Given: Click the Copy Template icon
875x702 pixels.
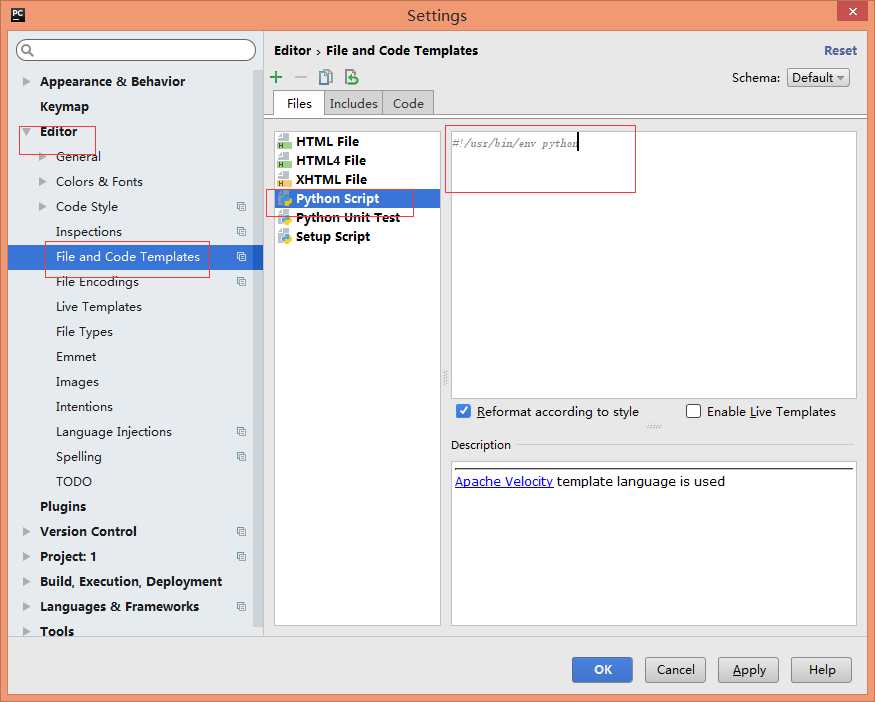Looking at the screenshot, I should (x=325, y=77).
